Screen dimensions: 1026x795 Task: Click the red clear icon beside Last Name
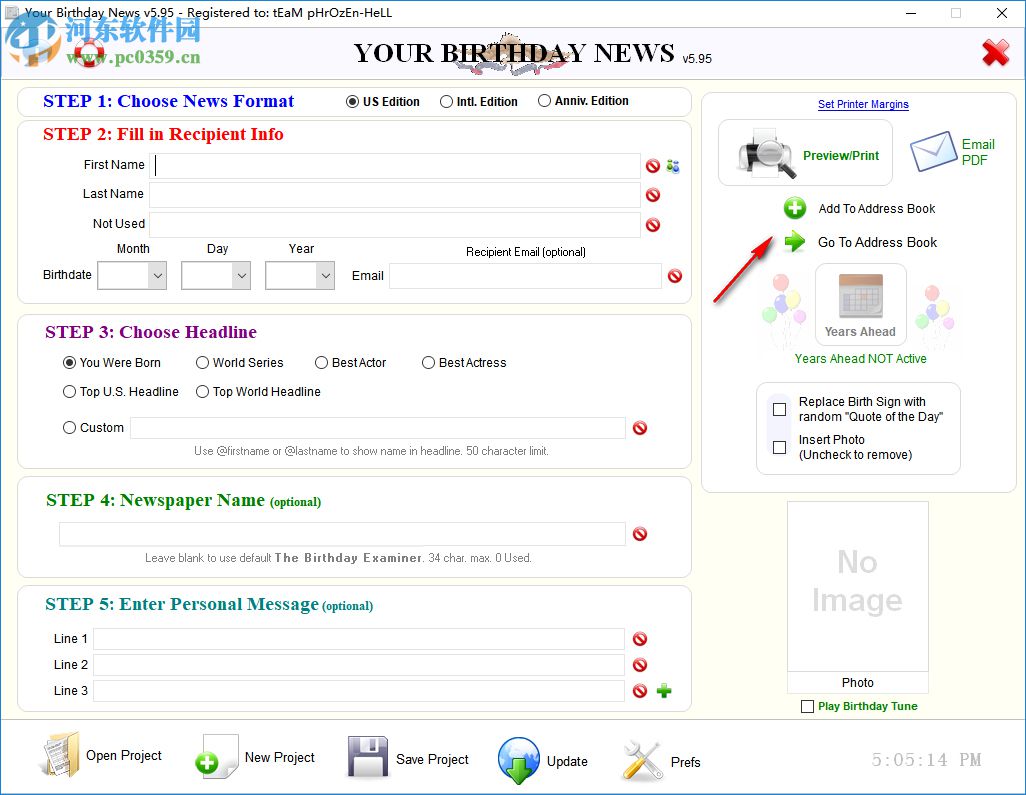point(654,195)
